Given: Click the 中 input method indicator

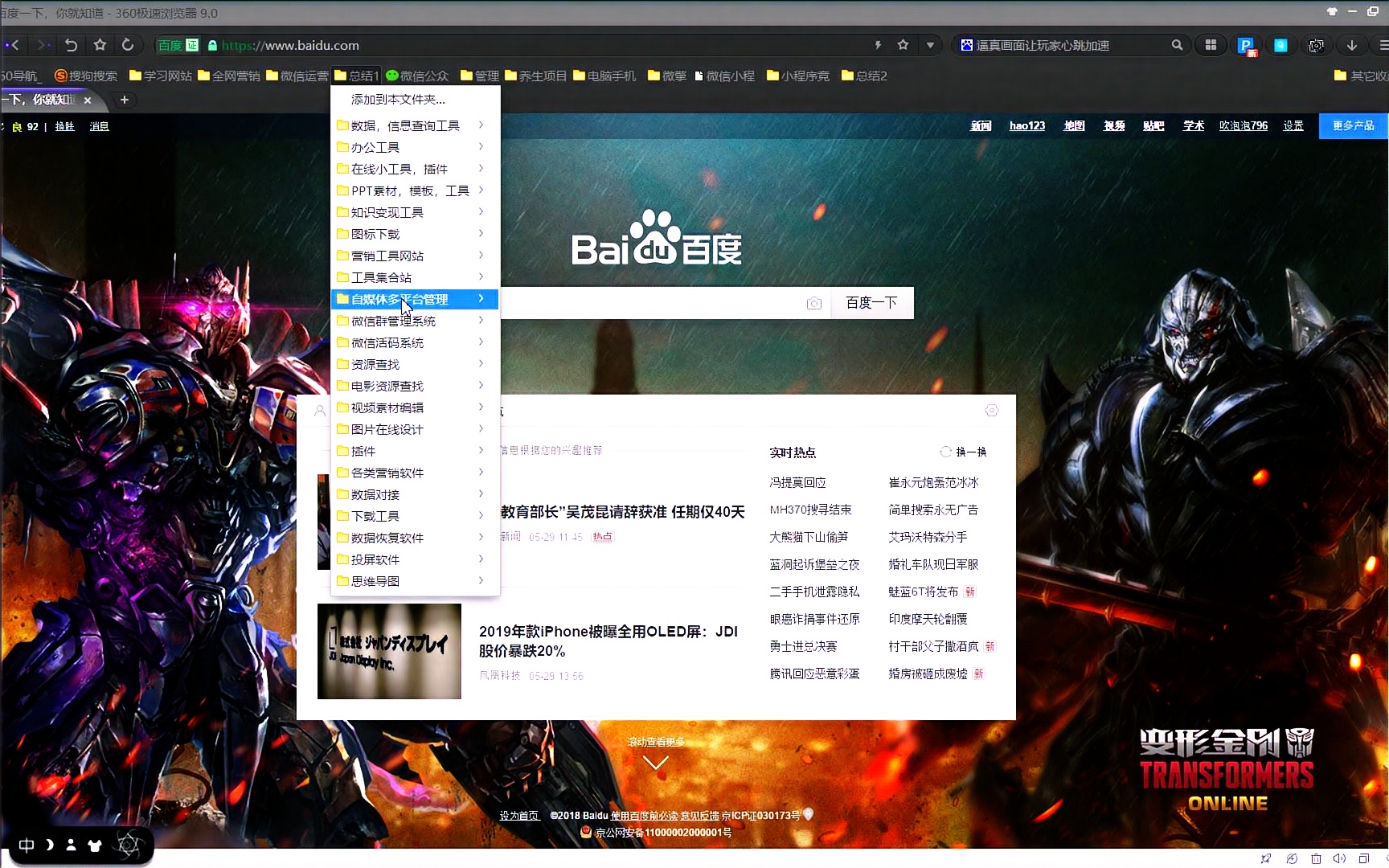Looking at the screenshot, I should click(27, 845).
